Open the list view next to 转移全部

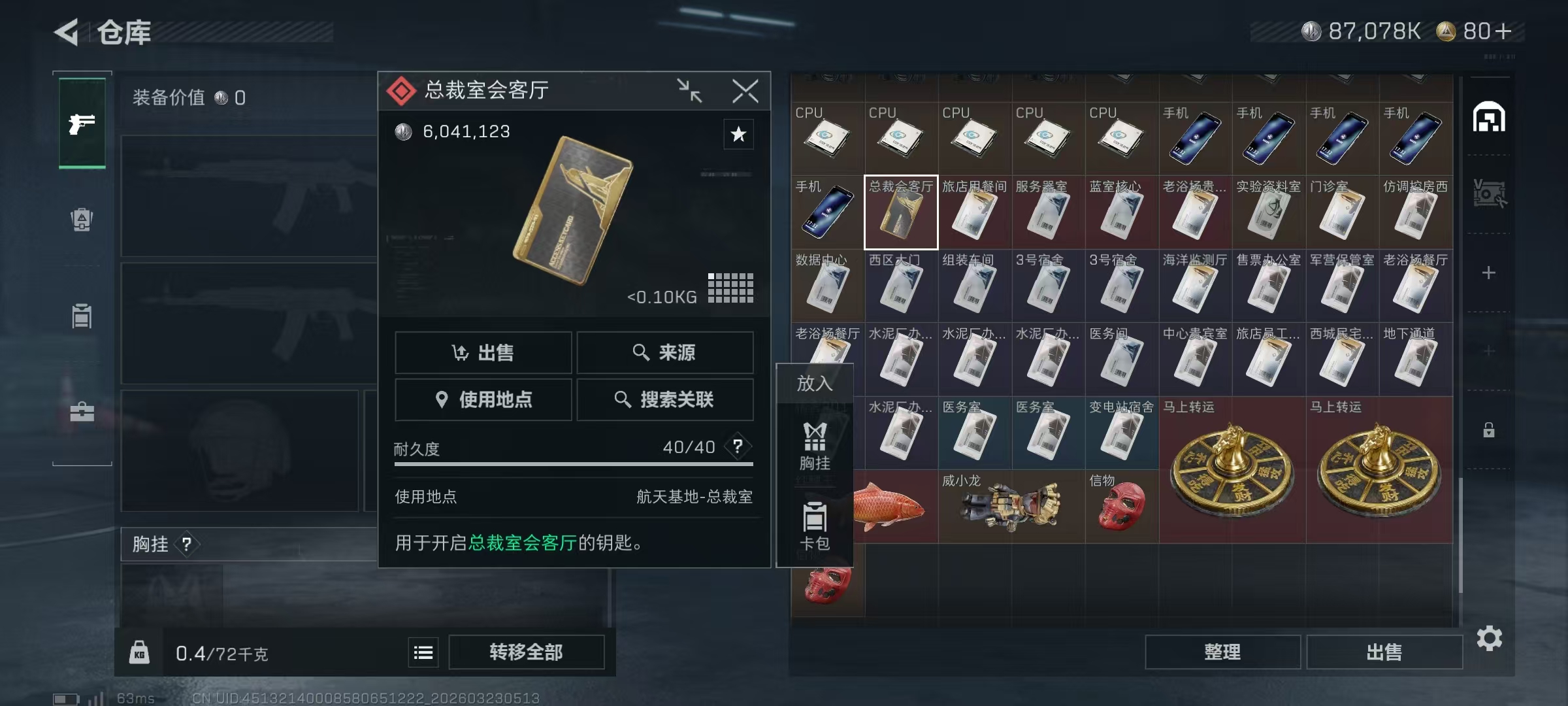pyautogui.click(x=423, y=652)
